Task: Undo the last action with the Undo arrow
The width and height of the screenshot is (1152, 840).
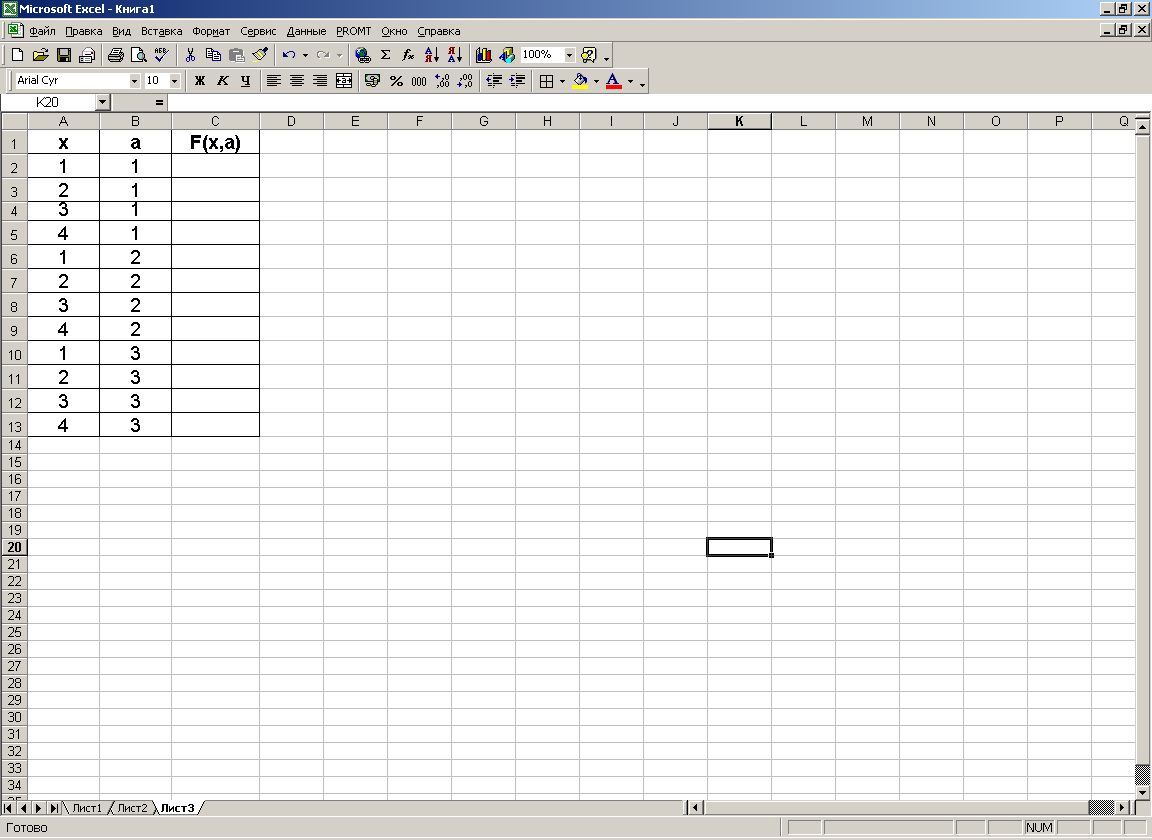Action: click(x=289, y=55)
